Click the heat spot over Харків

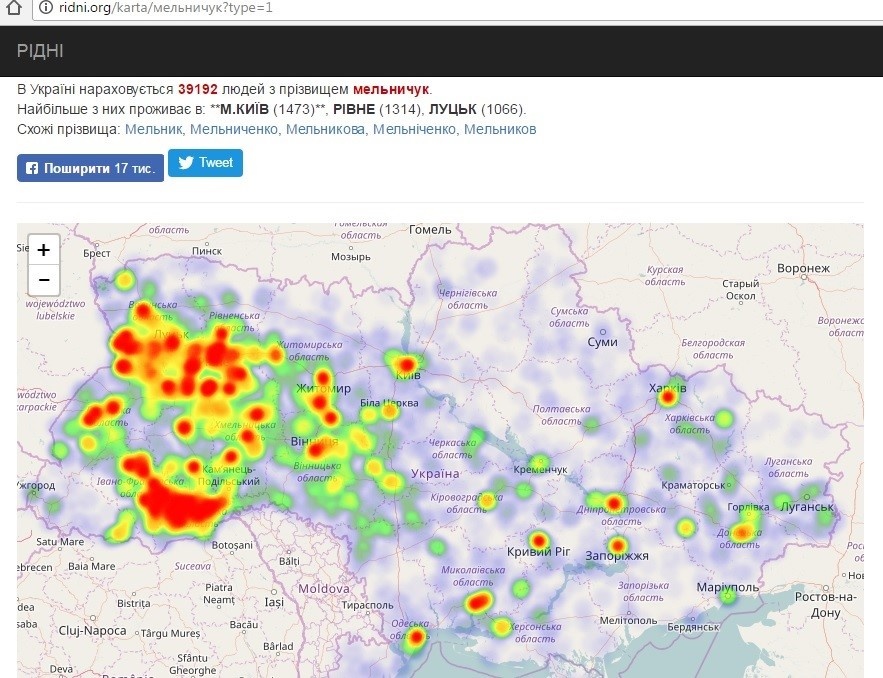point(667,397)
